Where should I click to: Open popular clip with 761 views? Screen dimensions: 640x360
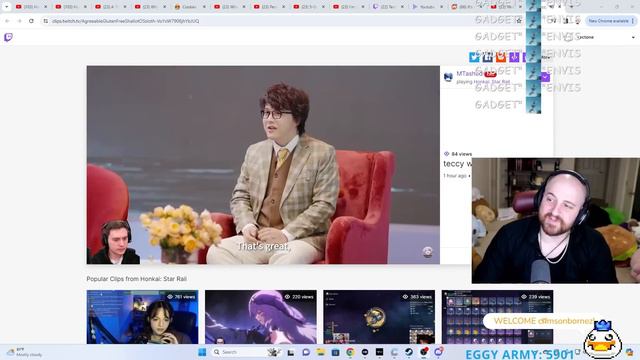coord(142,317)
